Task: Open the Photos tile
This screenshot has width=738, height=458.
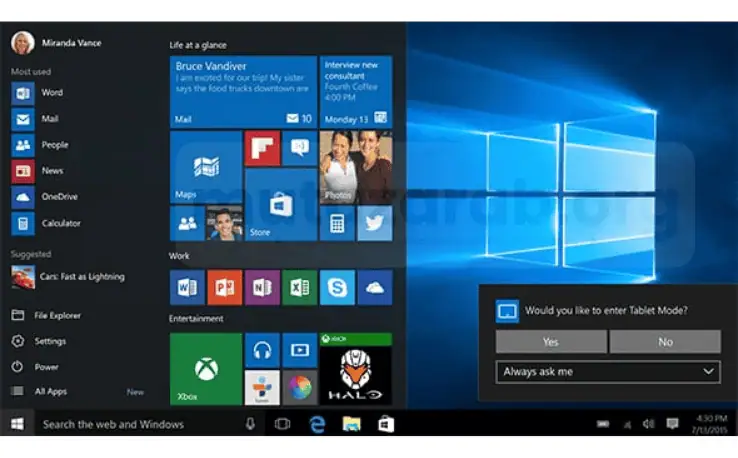Action: click(356, 167)
